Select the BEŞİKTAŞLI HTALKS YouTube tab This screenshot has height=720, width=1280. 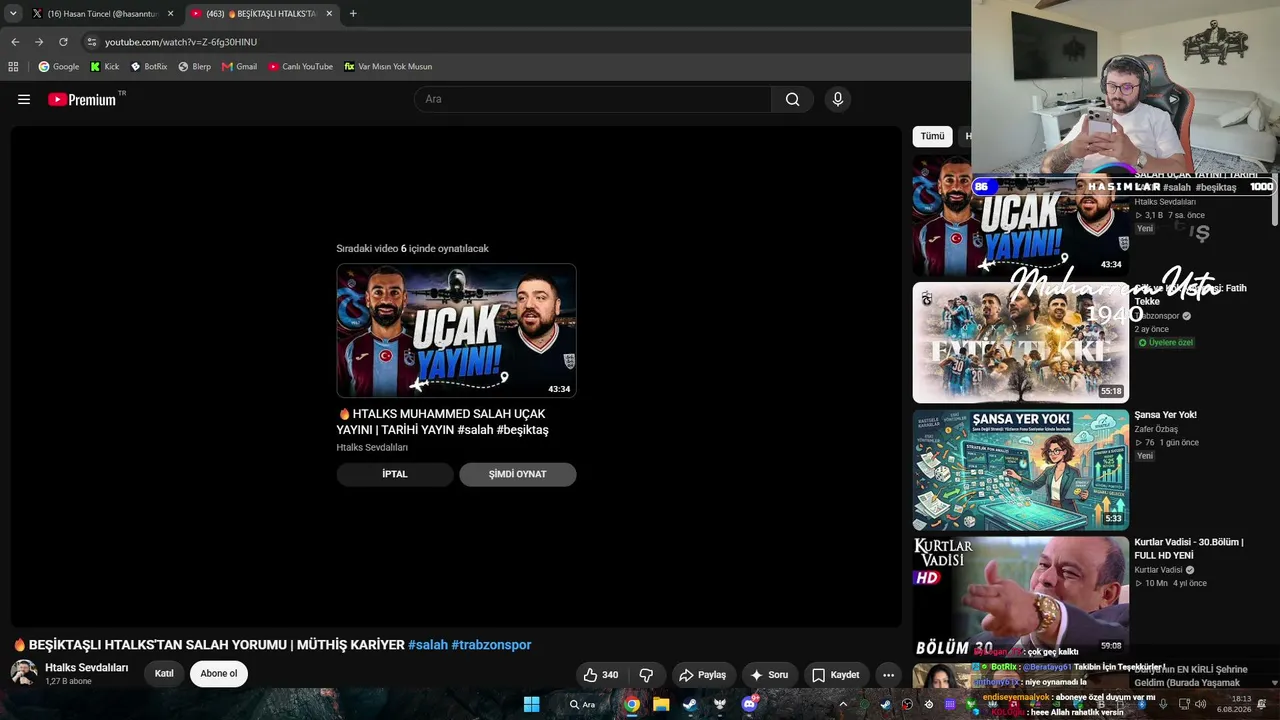click(x=263, y=14)
